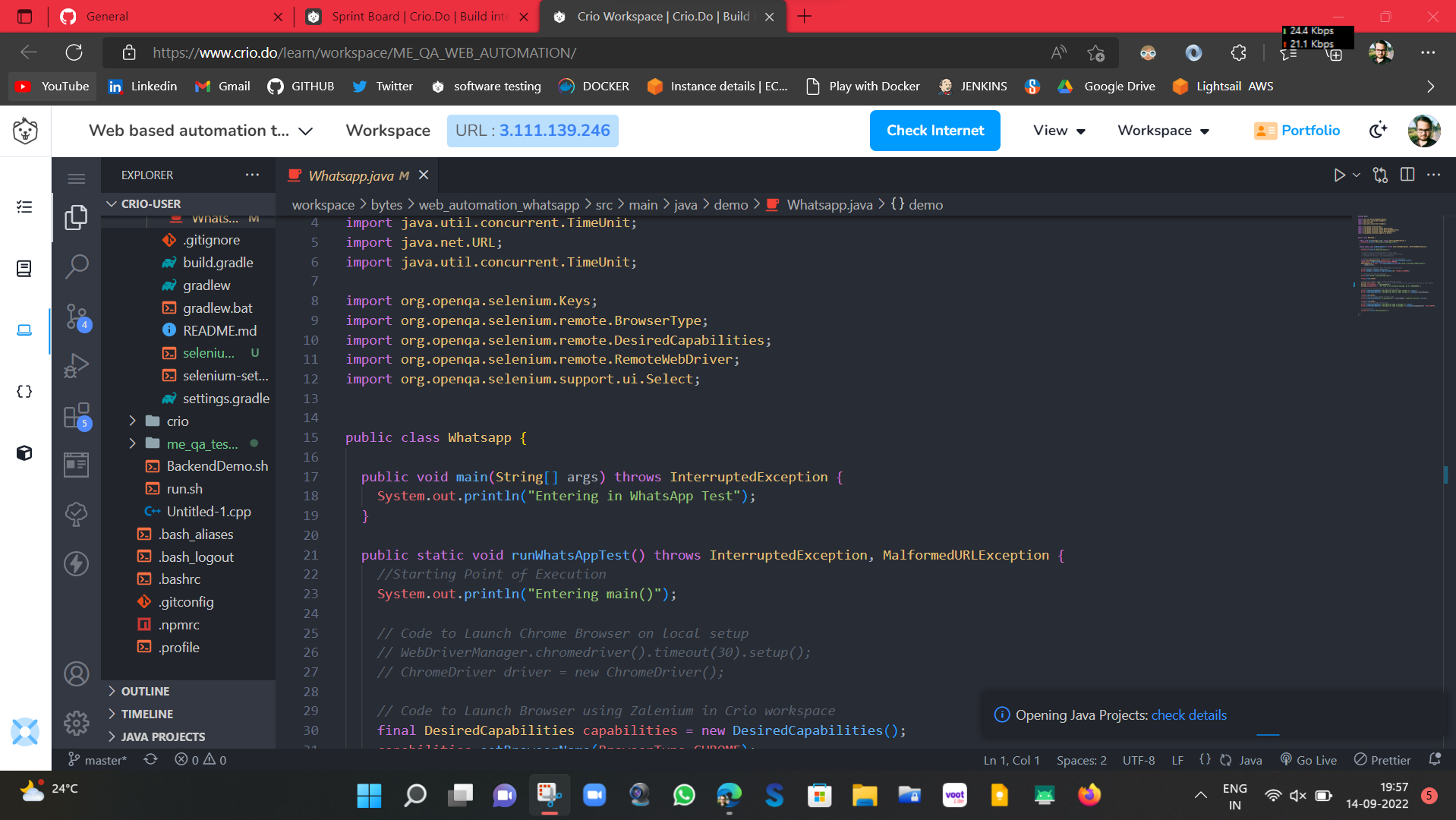Open the Search panel in the sidebar

pos(76,266)
